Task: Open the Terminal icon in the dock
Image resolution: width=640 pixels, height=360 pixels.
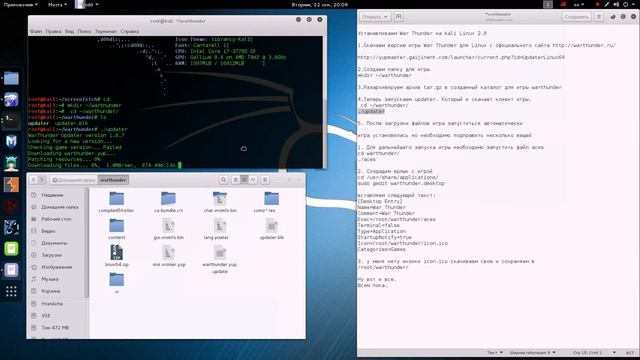Action: click(11, 120)
